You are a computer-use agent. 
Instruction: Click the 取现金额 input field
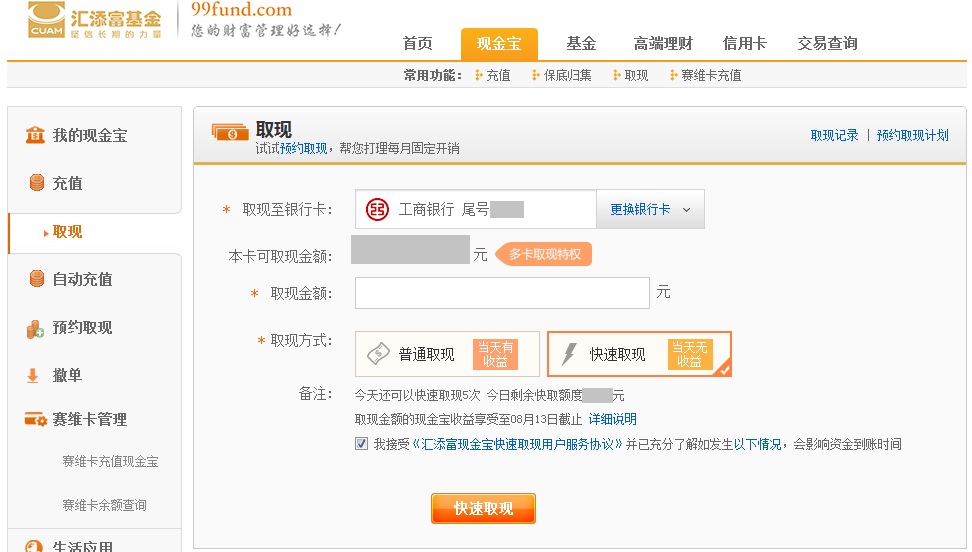click(502, 293)
